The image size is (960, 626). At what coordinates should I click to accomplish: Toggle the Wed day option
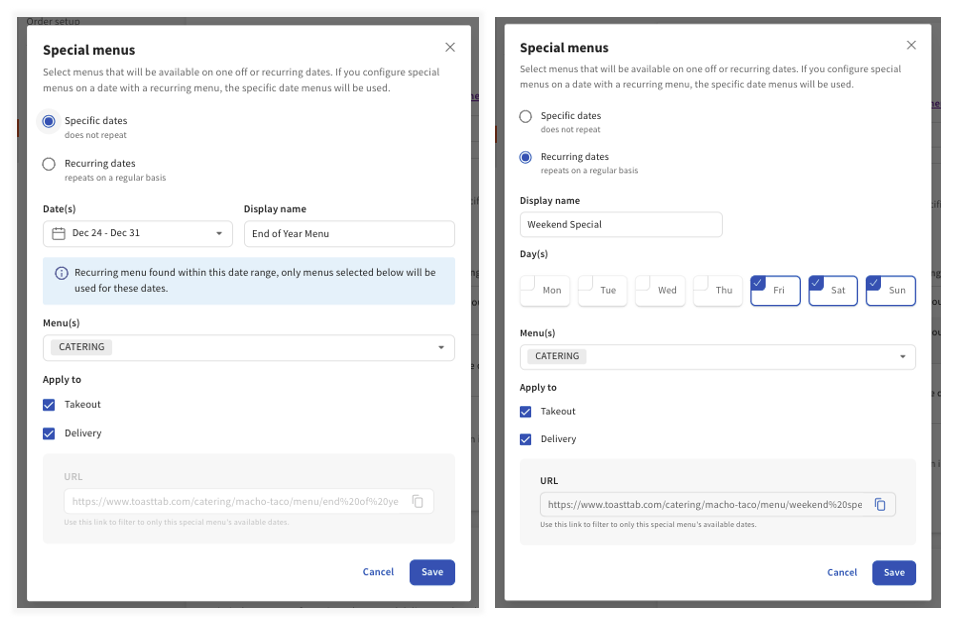(661, 290)
